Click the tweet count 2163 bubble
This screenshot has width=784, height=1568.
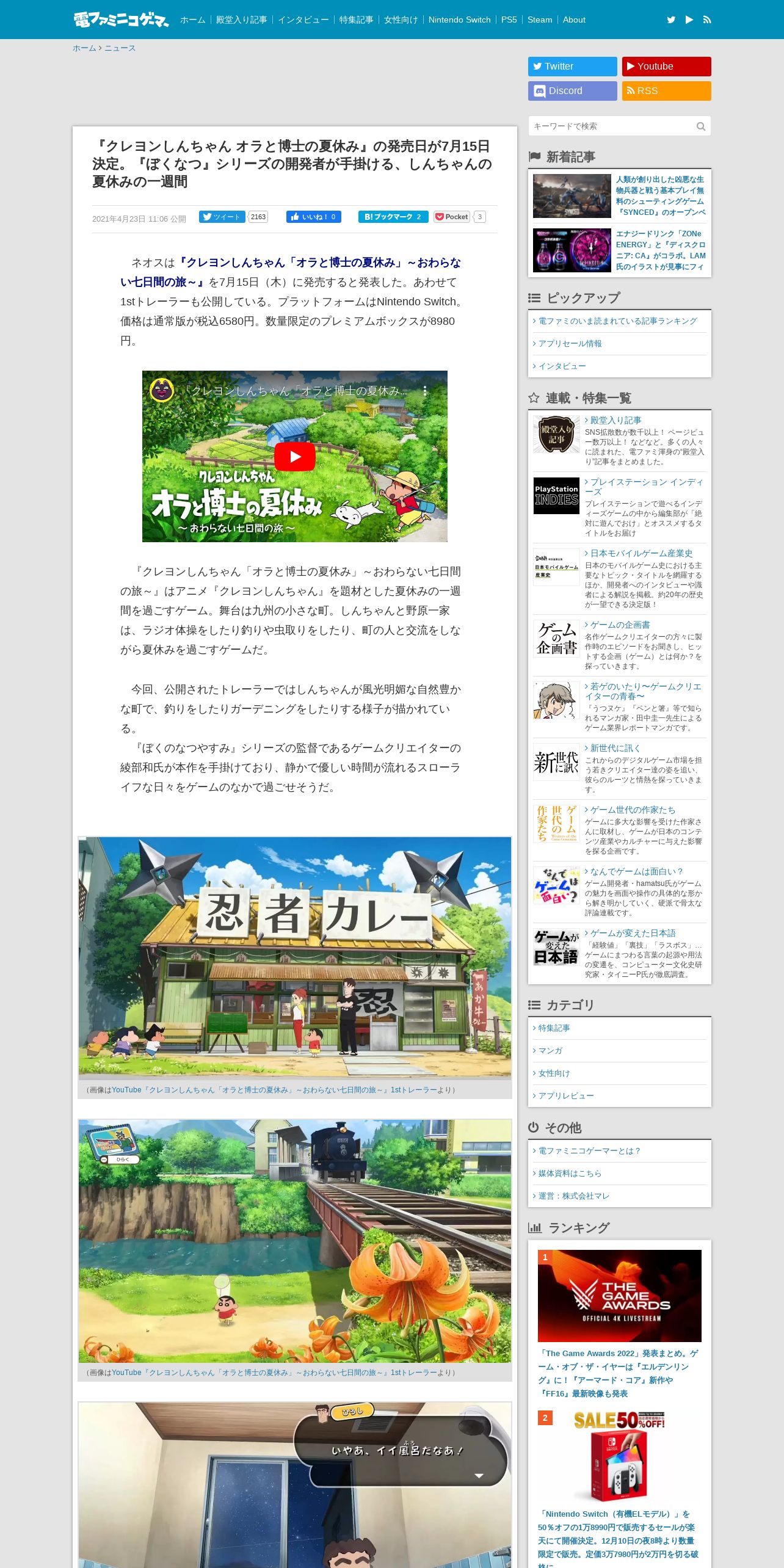tap(258, 217)
